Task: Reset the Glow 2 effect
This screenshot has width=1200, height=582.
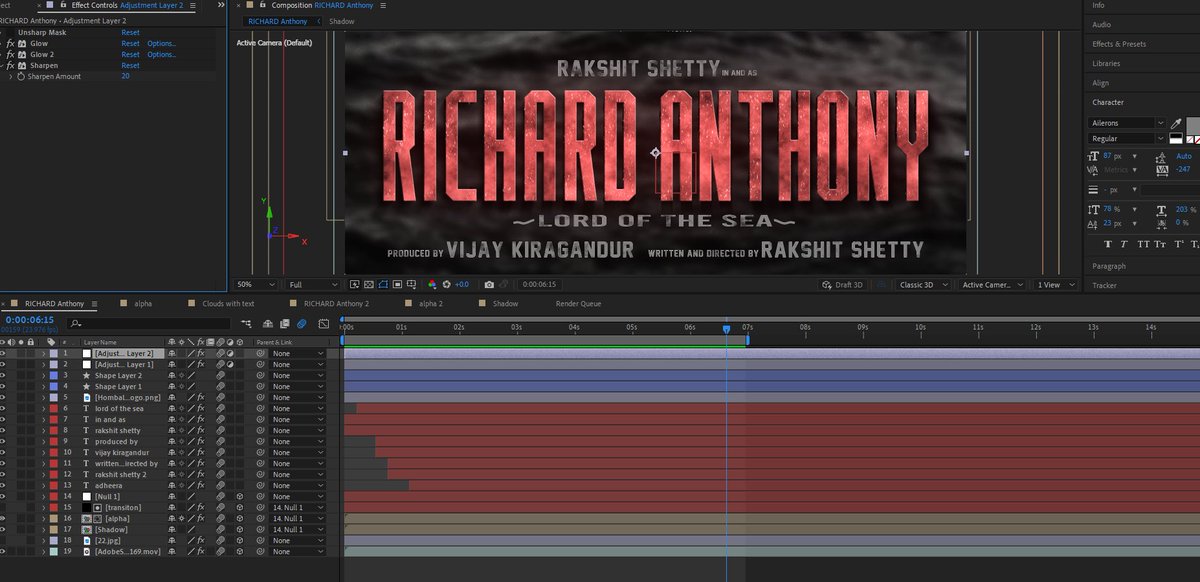Action: click(x=130, y=55)
